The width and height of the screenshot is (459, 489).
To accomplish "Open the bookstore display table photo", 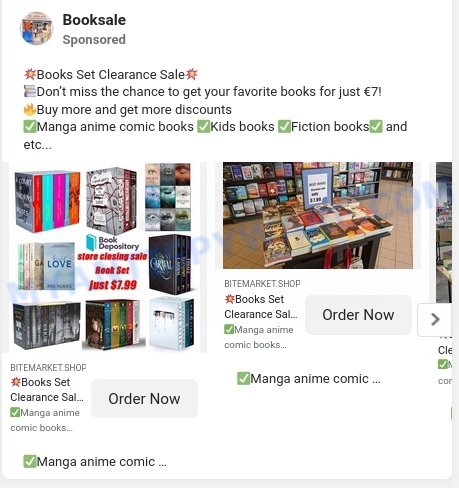I will (x=318, y=215).
